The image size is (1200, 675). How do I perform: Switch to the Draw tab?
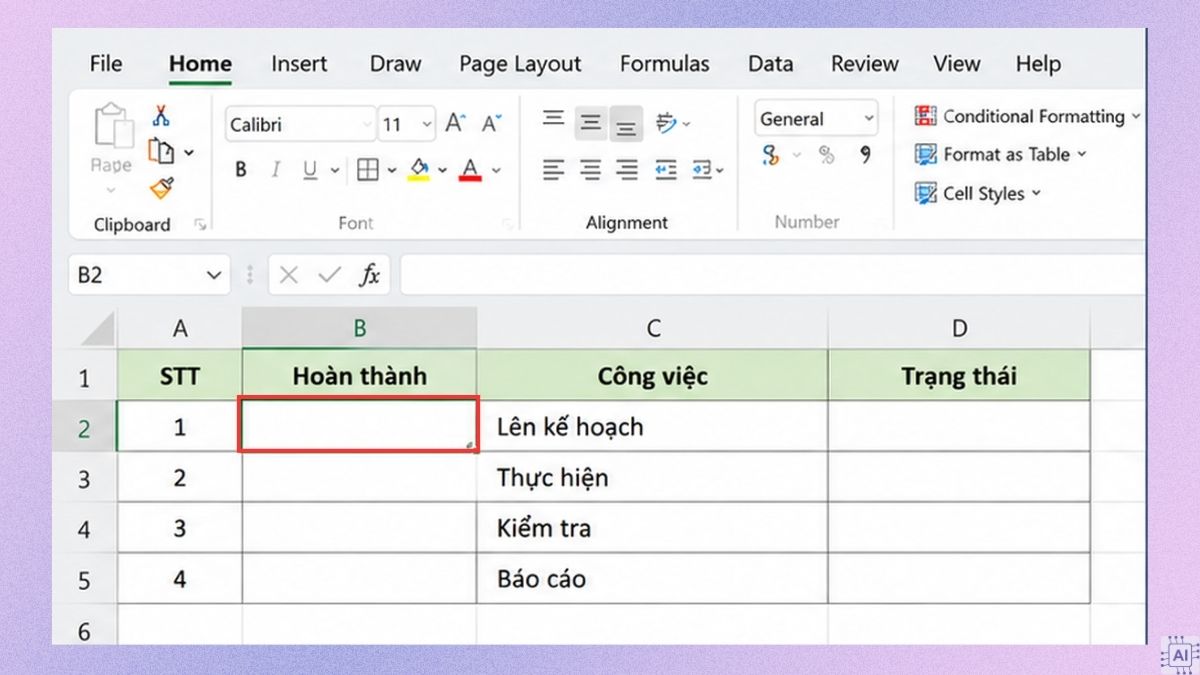point(395,64)
